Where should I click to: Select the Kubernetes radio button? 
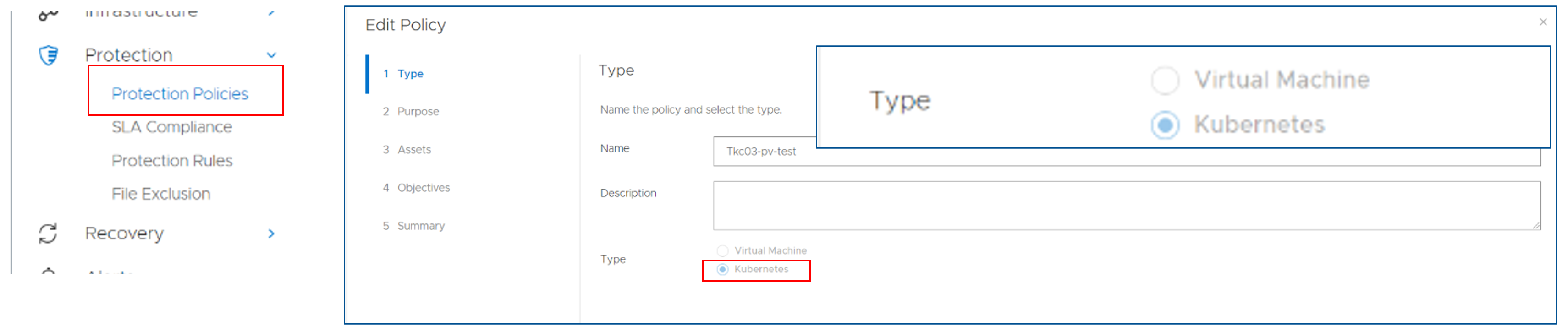click(722, 269)
